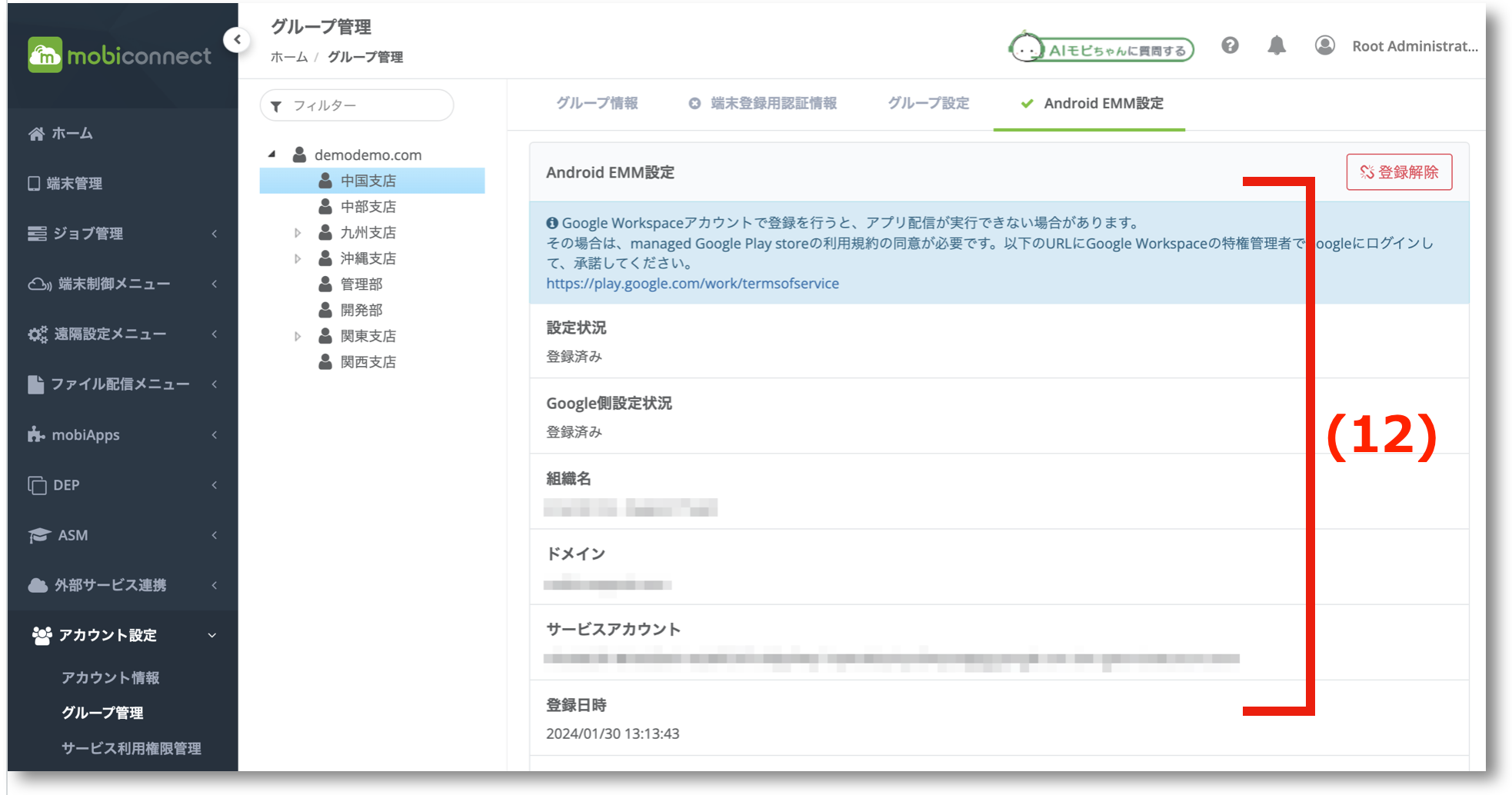The image size is (1512, 795).
Task: Click the フィルター search field
Action: (356, 105)
